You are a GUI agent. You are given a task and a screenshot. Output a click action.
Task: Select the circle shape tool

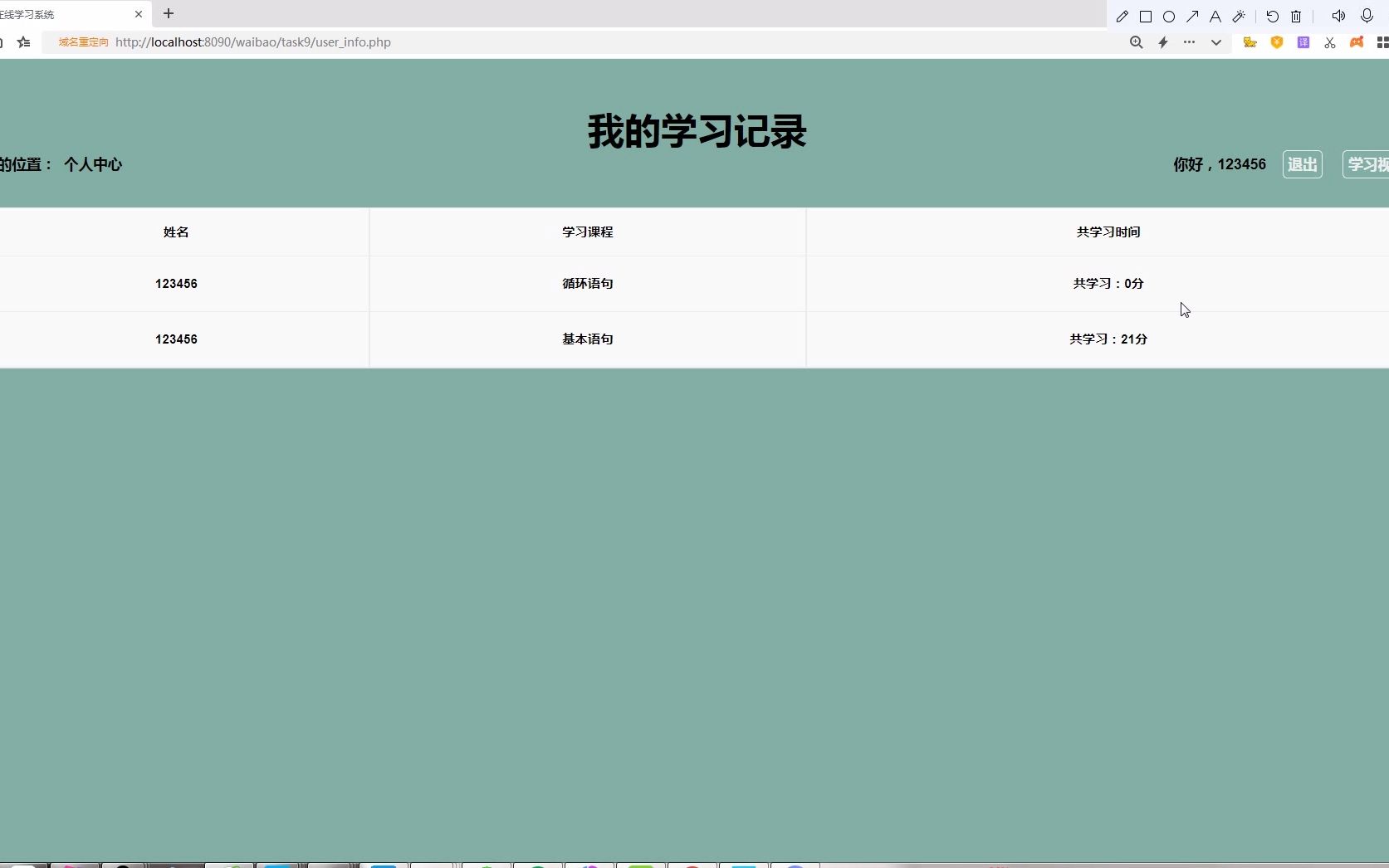pyautogui.click(x=1169, y=16)
